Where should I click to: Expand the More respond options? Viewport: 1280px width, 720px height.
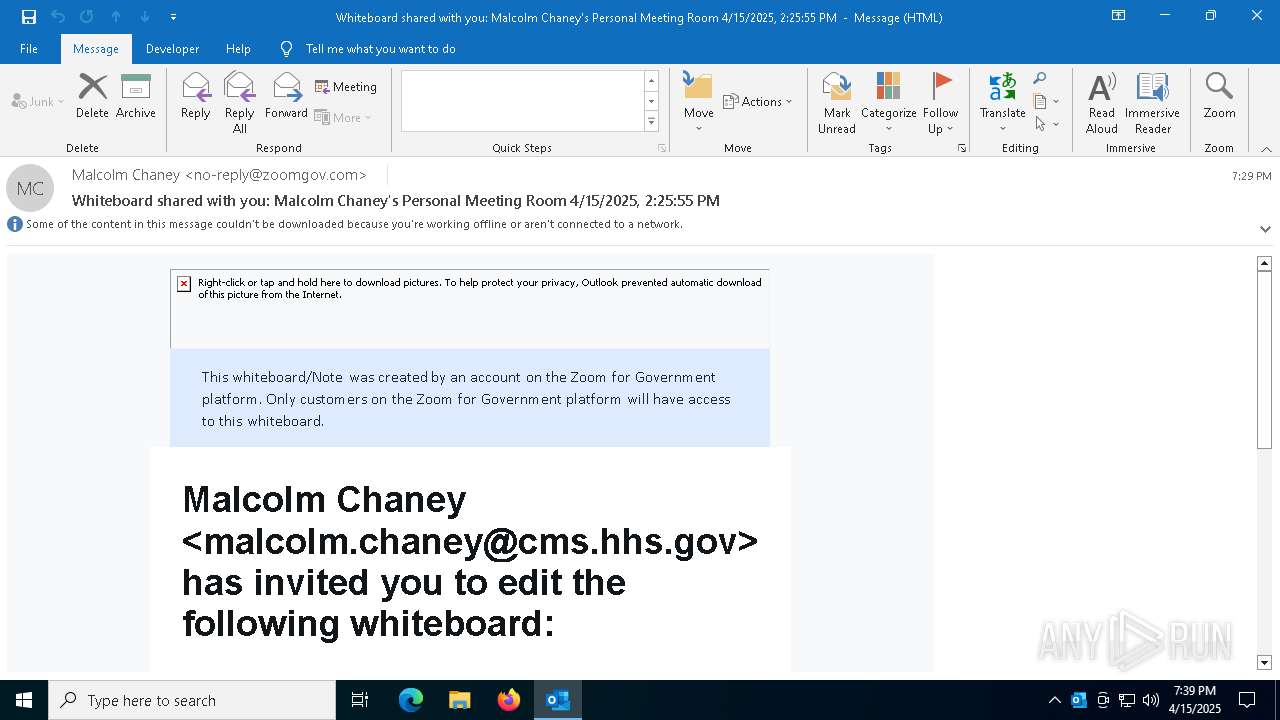point(343,117)
